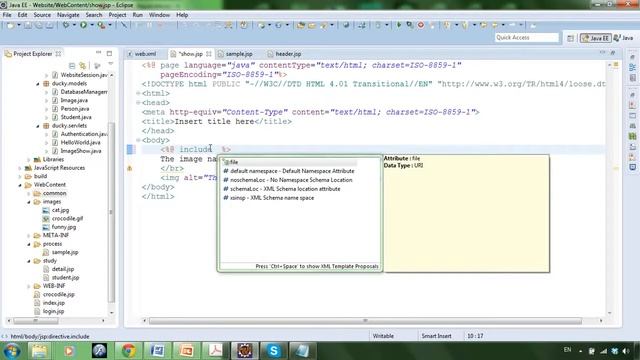Open the Debug button dropdown arrow
Viewport: 640px width, 360px height.
click(x=74, y=25)
